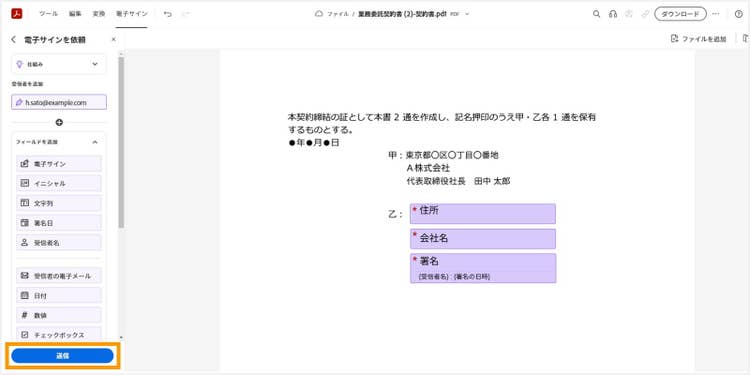Expand the file name dropdown arrow
750x375 pixels.
(467, 14)
